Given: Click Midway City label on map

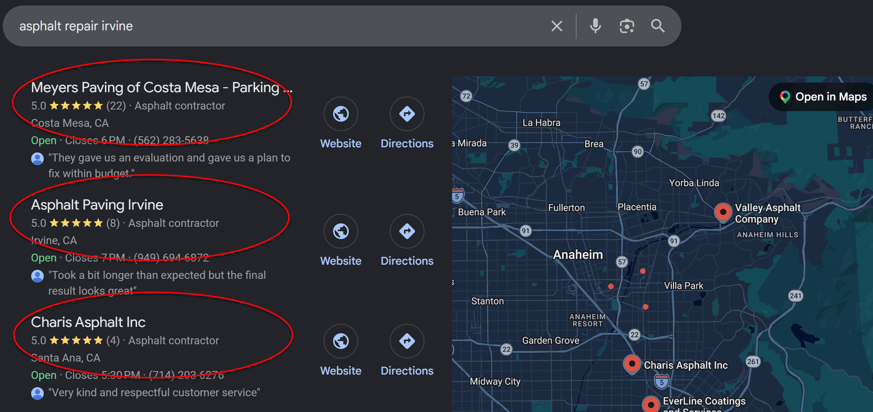Looking at the screenshot, I should point(495,382).
